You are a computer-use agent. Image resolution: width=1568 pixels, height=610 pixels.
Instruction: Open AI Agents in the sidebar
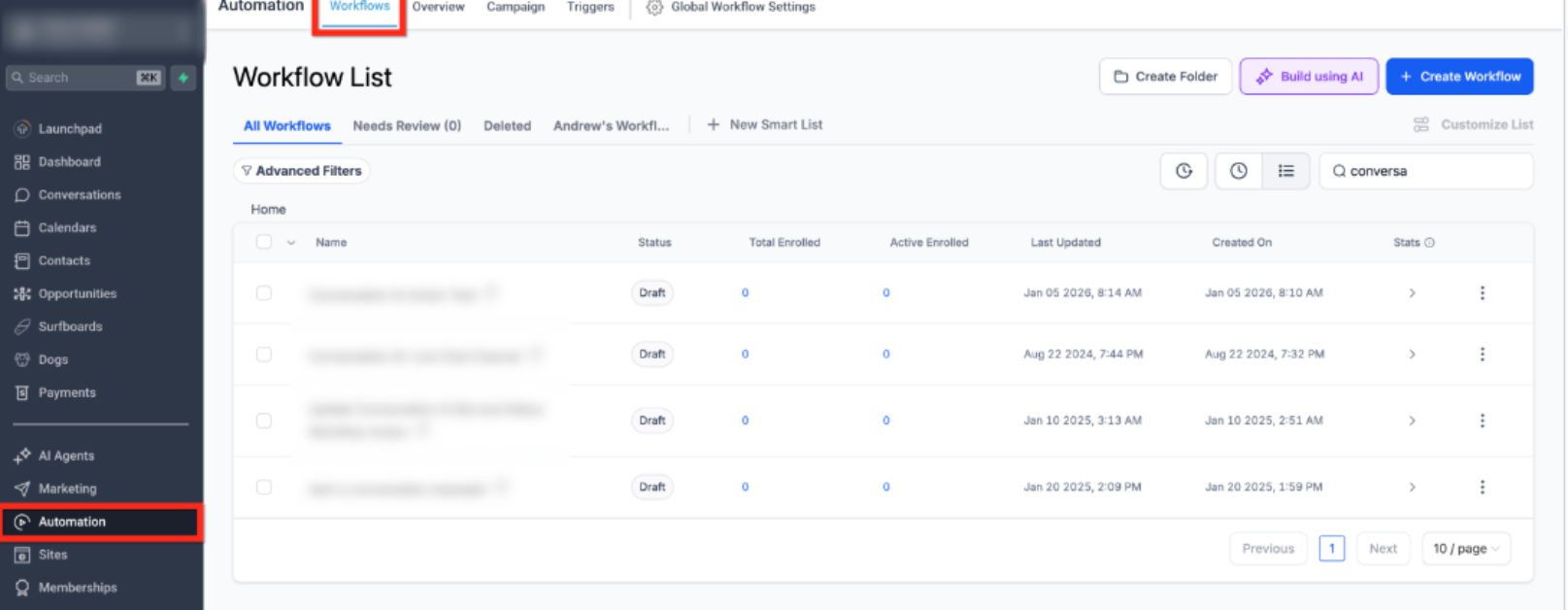(x=55, y=456)
